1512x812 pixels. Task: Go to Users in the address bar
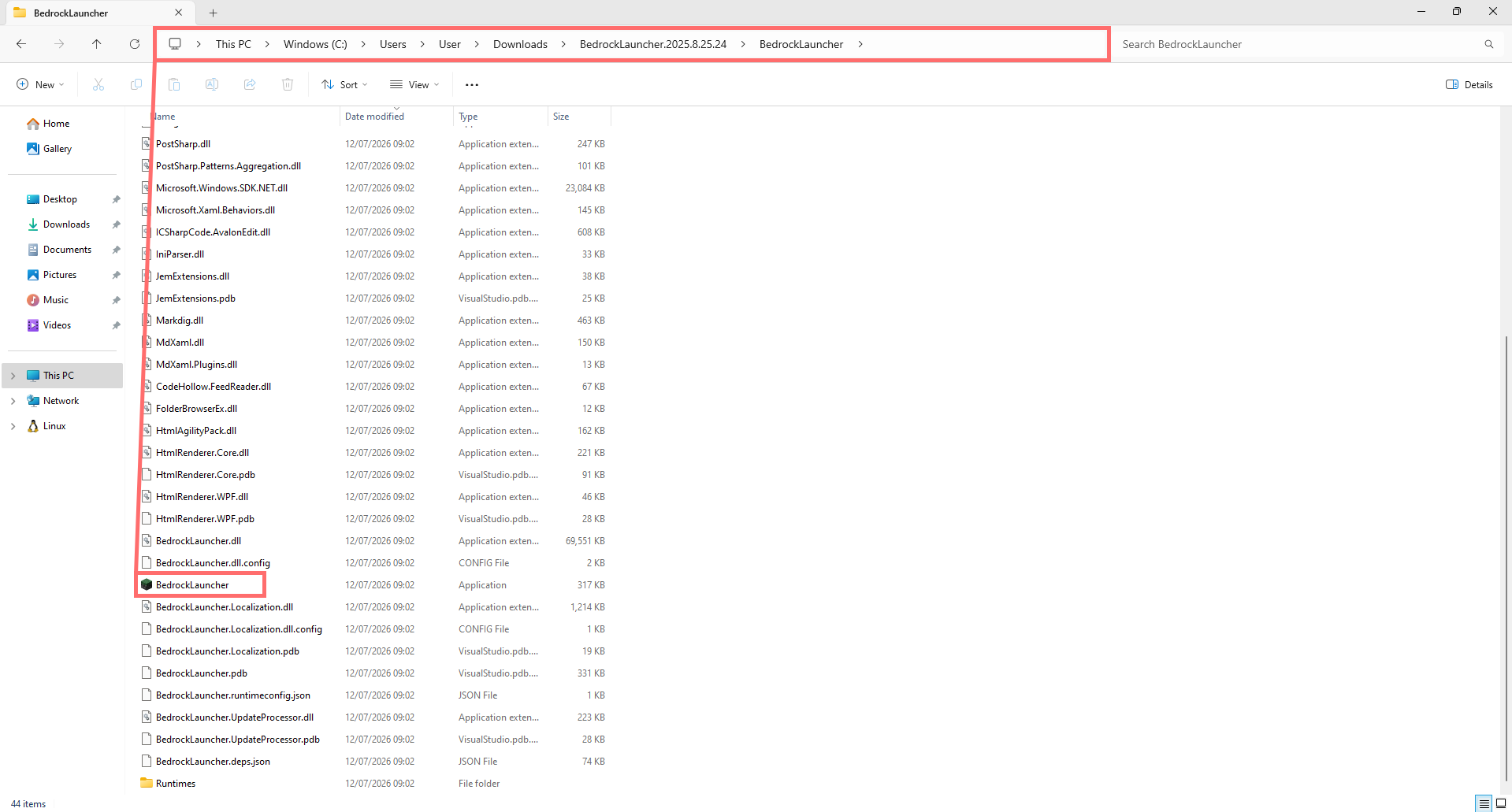(393, 44)
